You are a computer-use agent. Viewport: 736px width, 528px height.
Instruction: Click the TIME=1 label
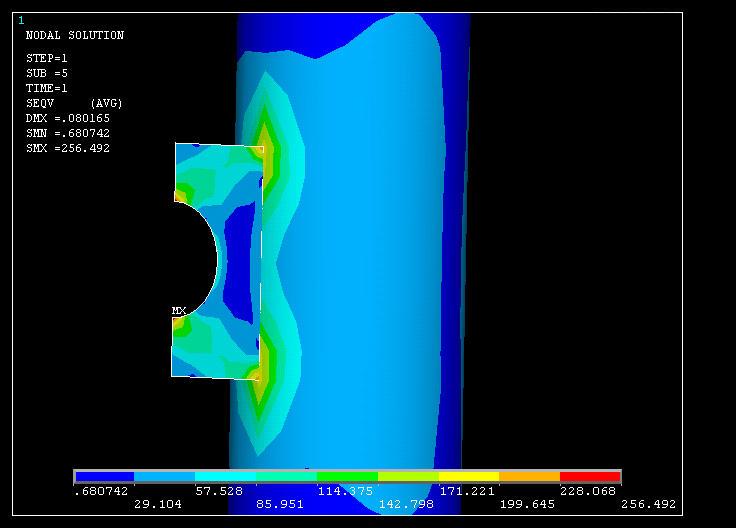tap(46, 88)
